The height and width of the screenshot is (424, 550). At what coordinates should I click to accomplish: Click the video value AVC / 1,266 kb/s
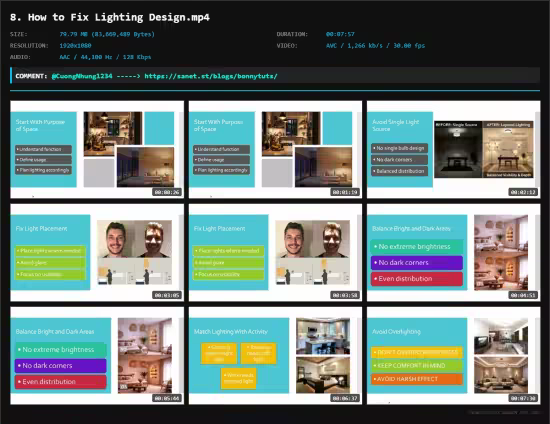point(375,46)
